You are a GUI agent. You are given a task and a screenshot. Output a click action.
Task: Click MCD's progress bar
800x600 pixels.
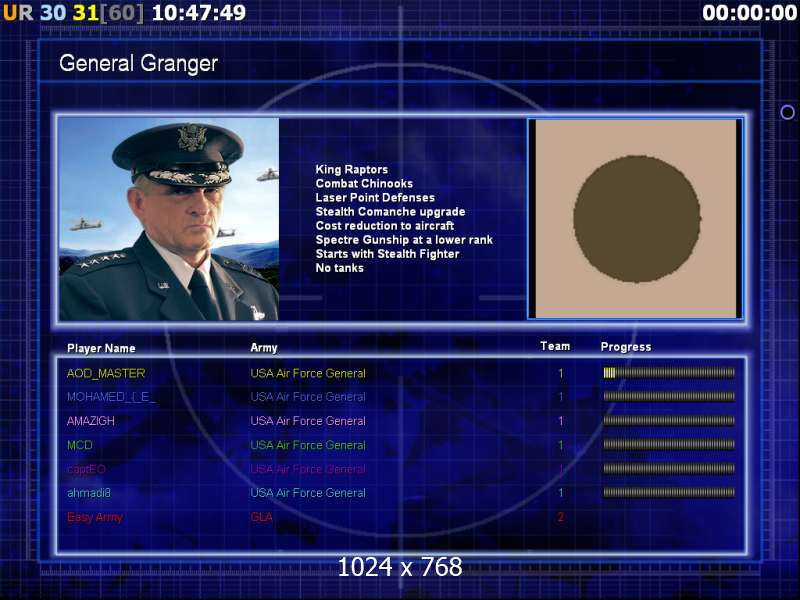pyautogui.click(x=669, y=445)
